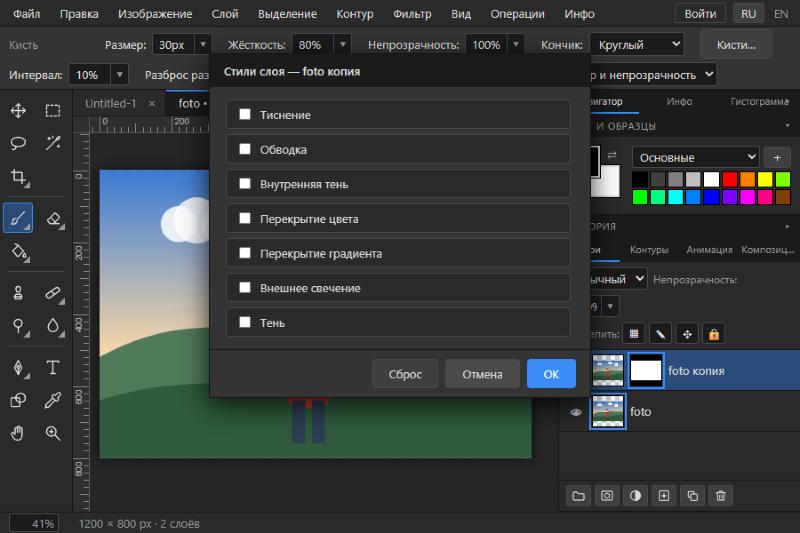The width and height of the screenshot is (800, 533).
Task: Open the Размер dropdown arrow
Action: pos(203,45)
